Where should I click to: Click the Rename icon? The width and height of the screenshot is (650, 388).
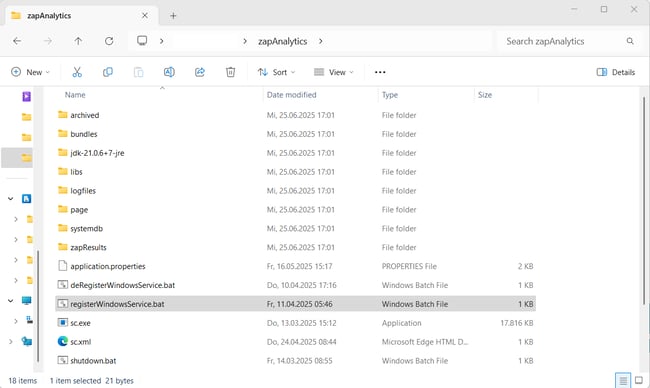[x=169, y=72]
